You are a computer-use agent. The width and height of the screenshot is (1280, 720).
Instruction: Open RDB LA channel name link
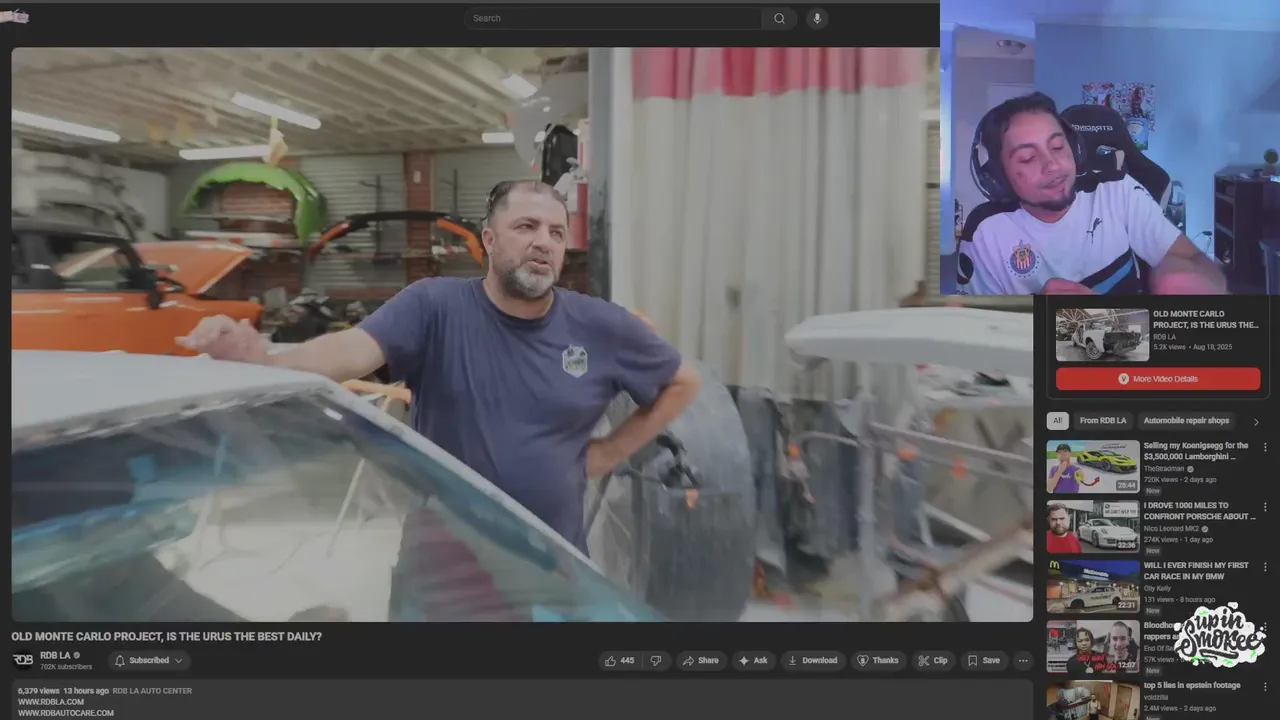(55, 656)
